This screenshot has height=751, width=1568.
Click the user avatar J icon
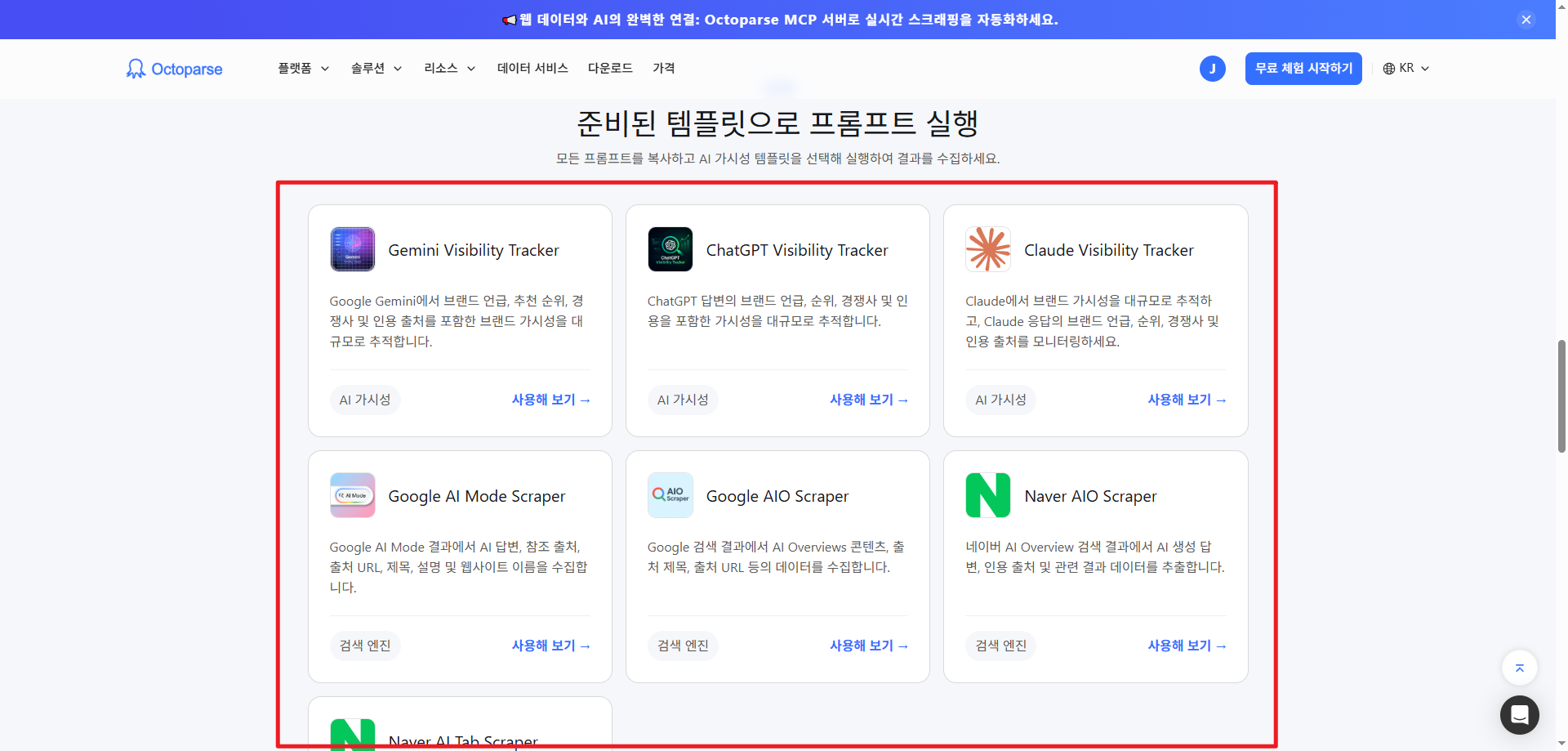coord(1213,69)
